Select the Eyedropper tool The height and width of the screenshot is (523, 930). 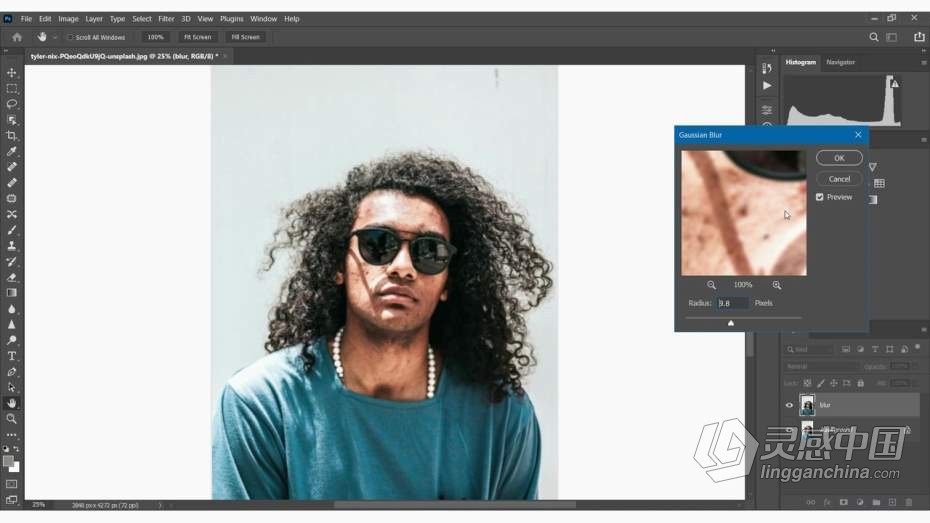click(11, 151)
